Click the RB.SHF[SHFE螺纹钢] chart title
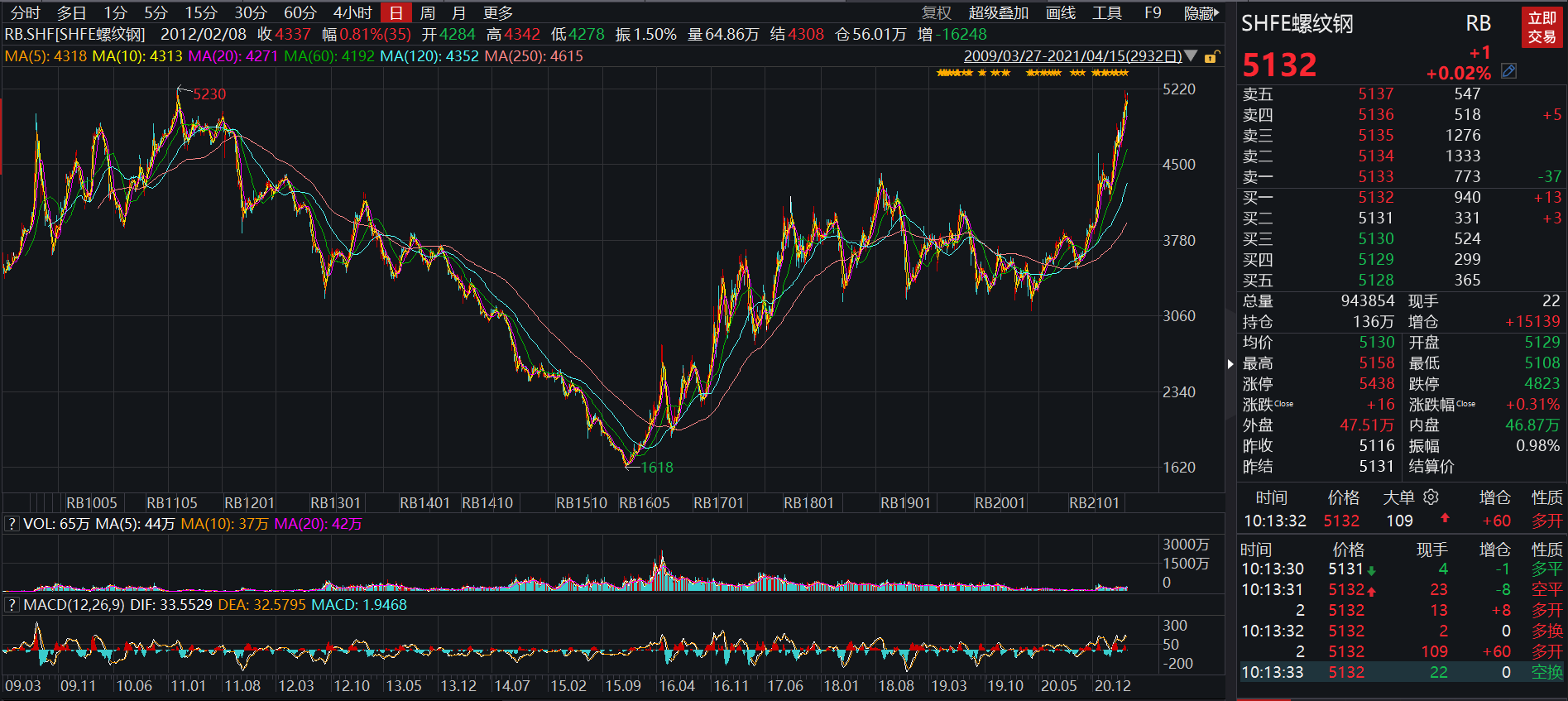 pos(74,34)
